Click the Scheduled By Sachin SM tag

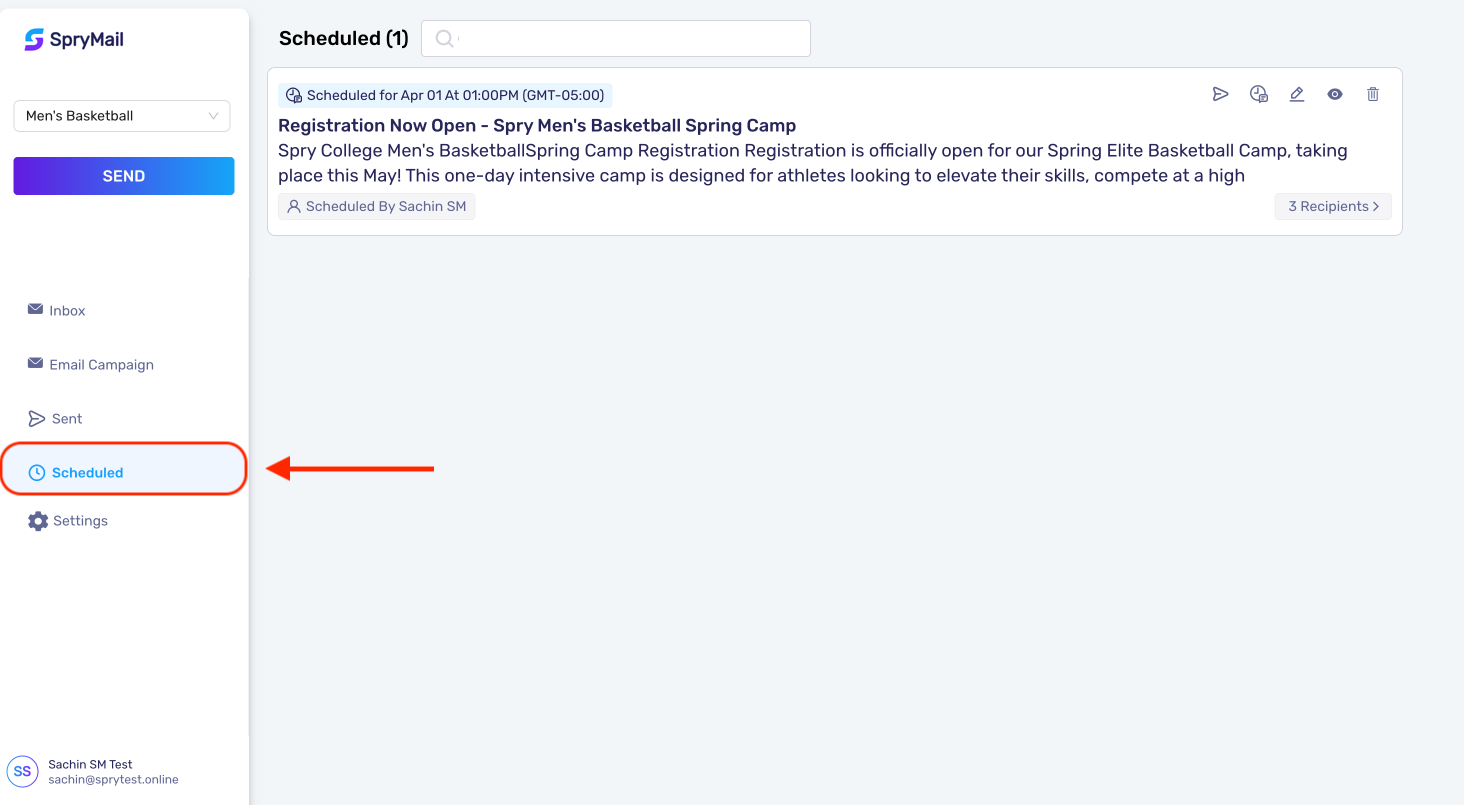377,207
